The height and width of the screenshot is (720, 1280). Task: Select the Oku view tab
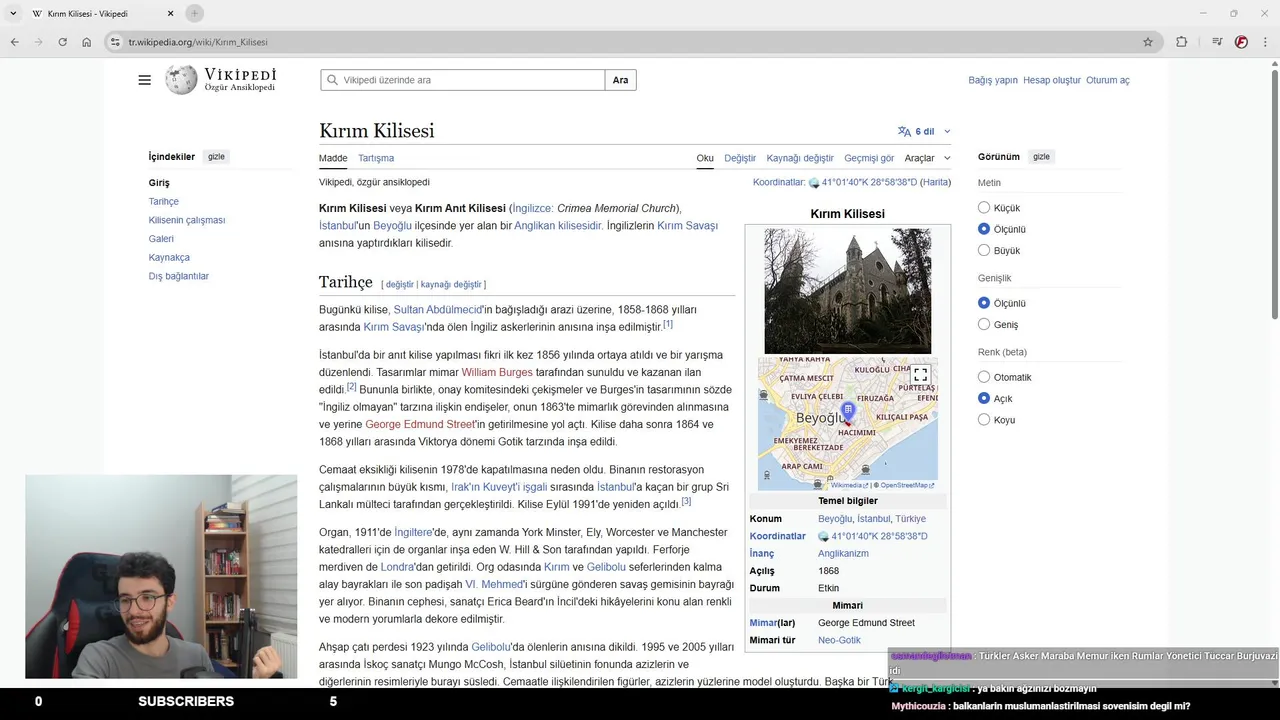705,158
